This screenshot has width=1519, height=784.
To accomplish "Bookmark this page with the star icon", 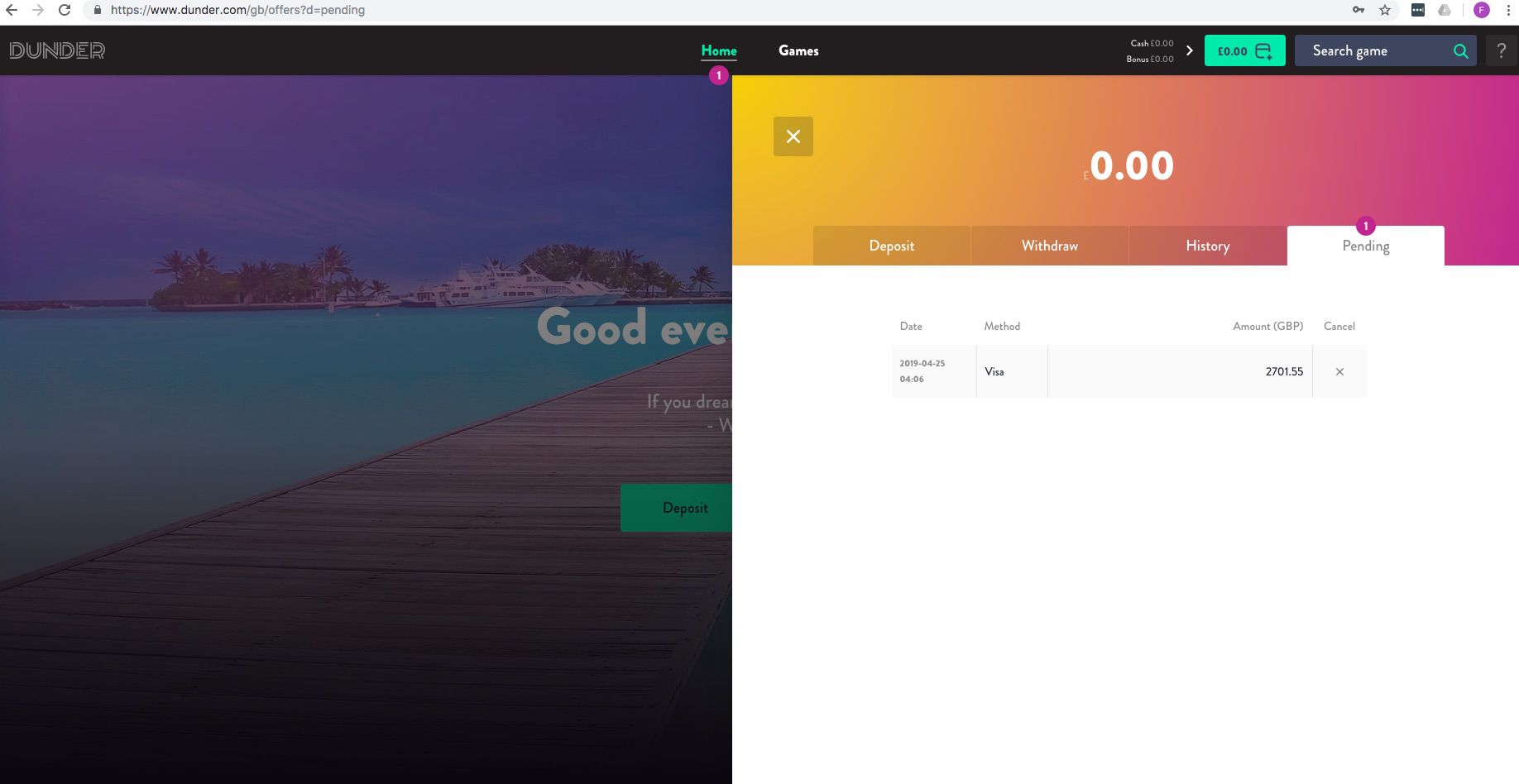I will (1385, 10).
